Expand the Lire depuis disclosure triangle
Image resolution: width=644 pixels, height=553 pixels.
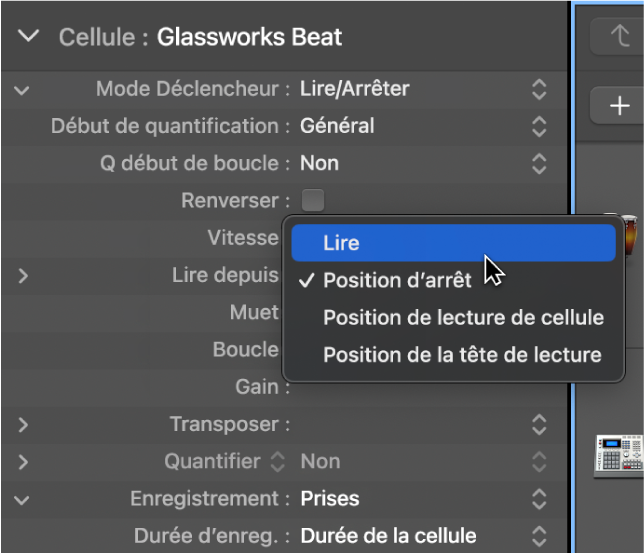[22, 275]
